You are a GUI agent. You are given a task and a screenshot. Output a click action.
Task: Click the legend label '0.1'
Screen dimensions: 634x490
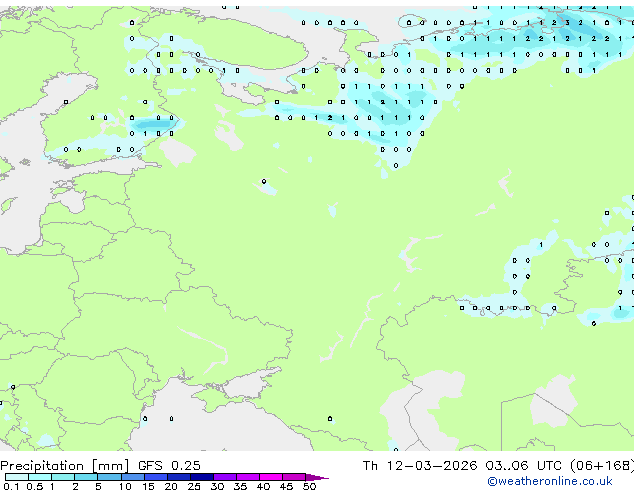pos(11,486)
